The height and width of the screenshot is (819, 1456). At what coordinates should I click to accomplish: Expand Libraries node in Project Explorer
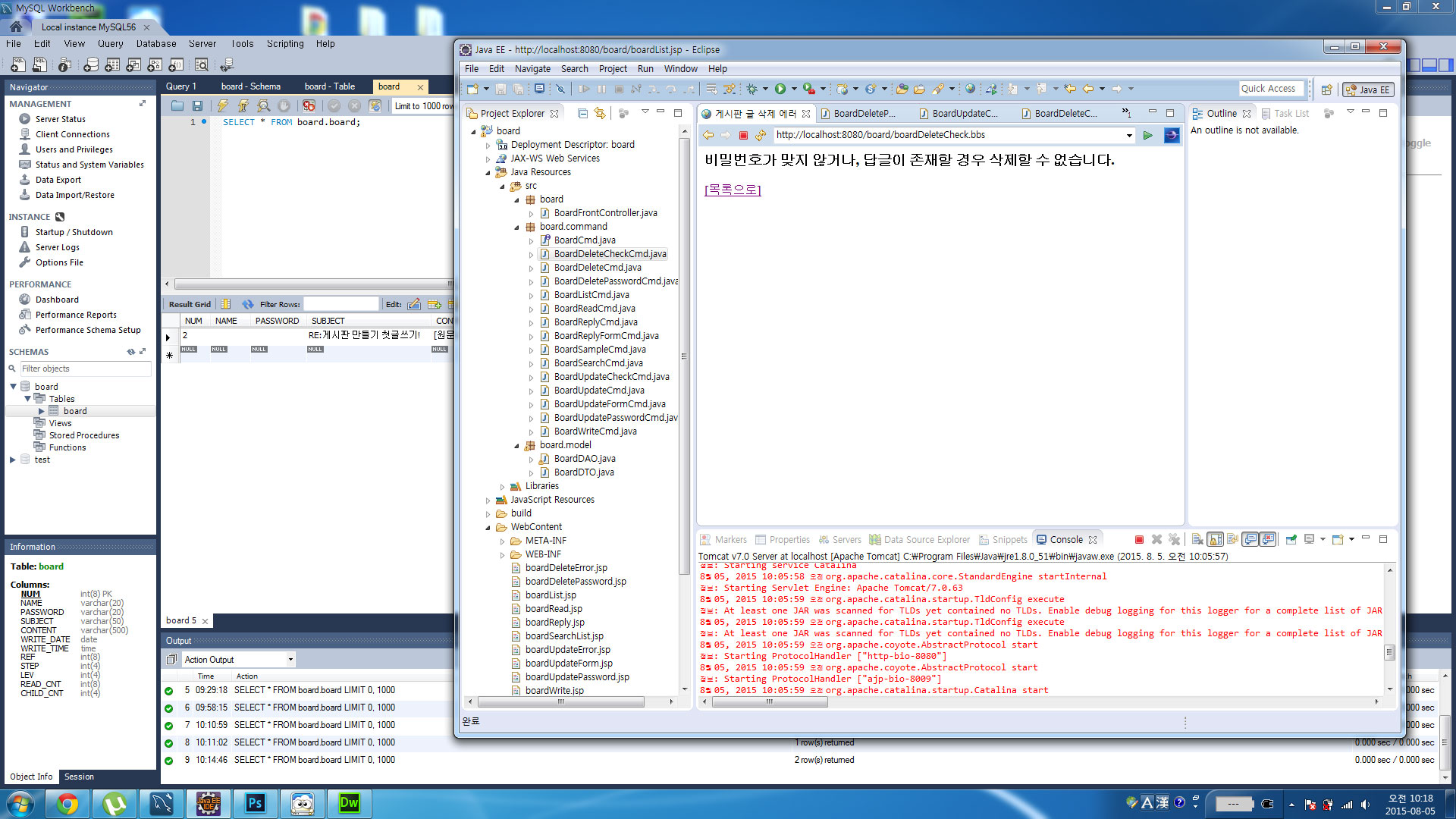coord(502,486)
